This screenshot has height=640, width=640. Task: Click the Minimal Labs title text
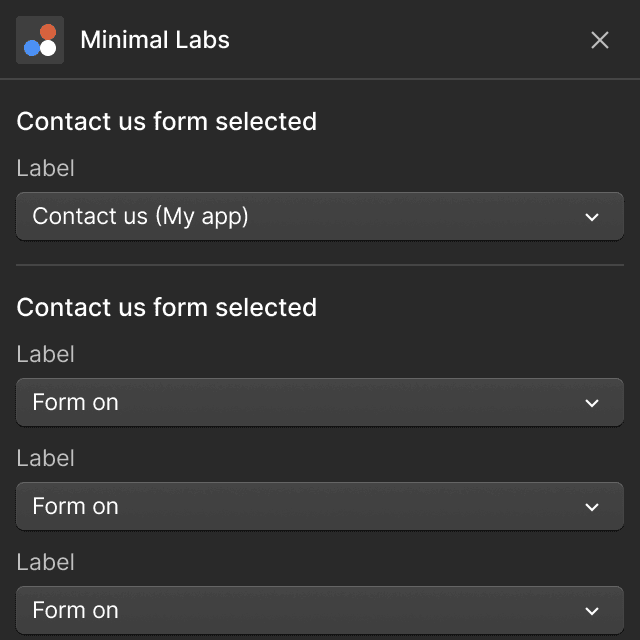click(155, 40)
